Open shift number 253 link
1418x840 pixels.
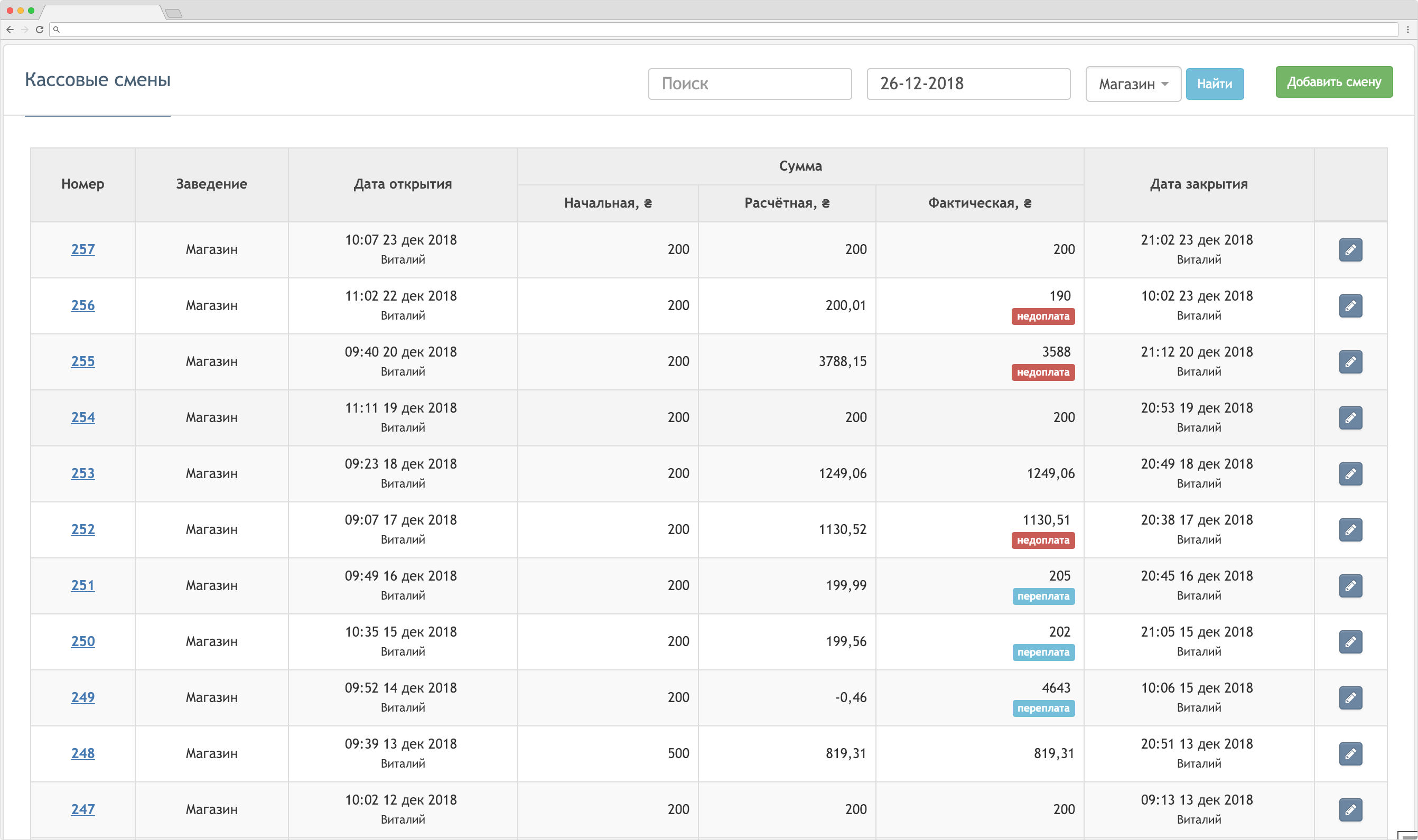click(x=82, y=473)
